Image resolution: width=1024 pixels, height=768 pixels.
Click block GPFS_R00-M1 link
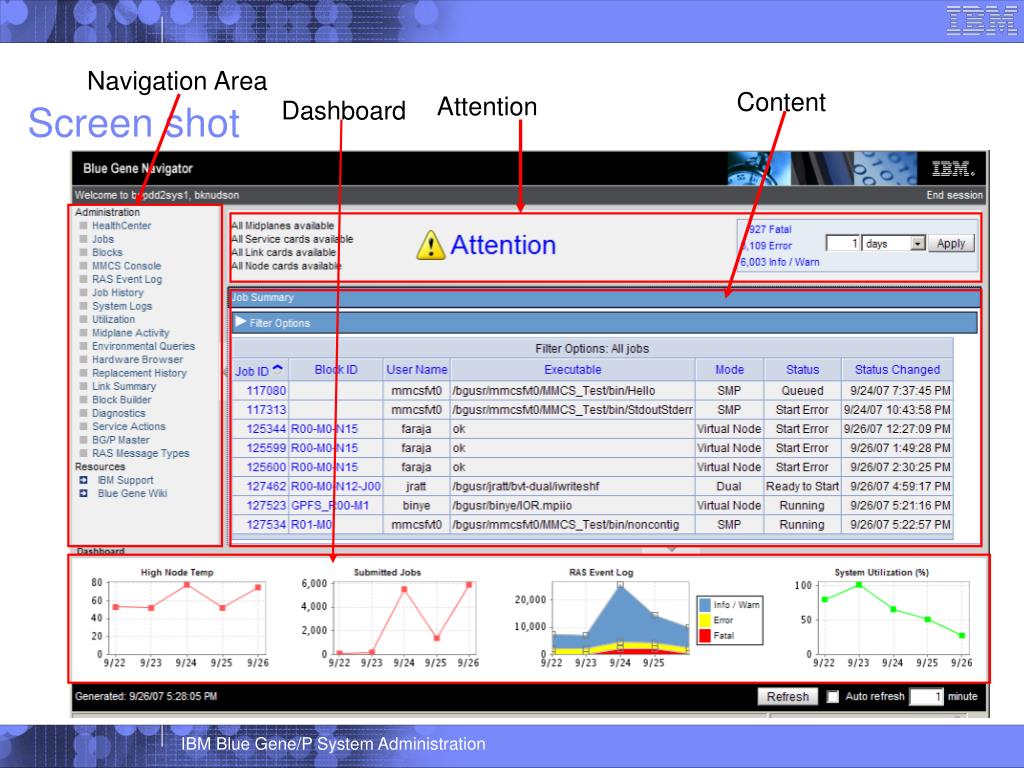coord(330,505)
